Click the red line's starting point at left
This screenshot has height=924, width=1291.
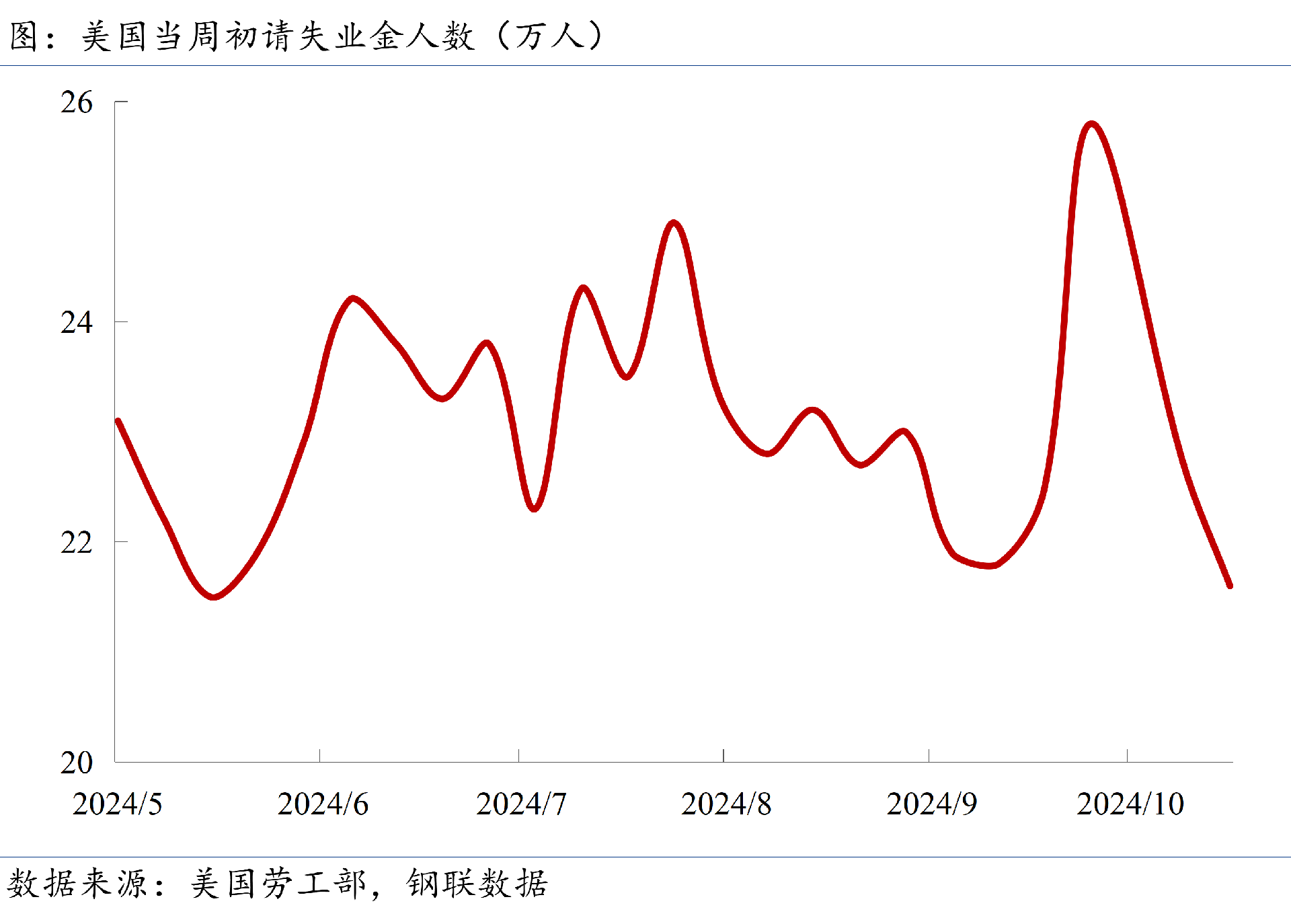click(118, 422)
